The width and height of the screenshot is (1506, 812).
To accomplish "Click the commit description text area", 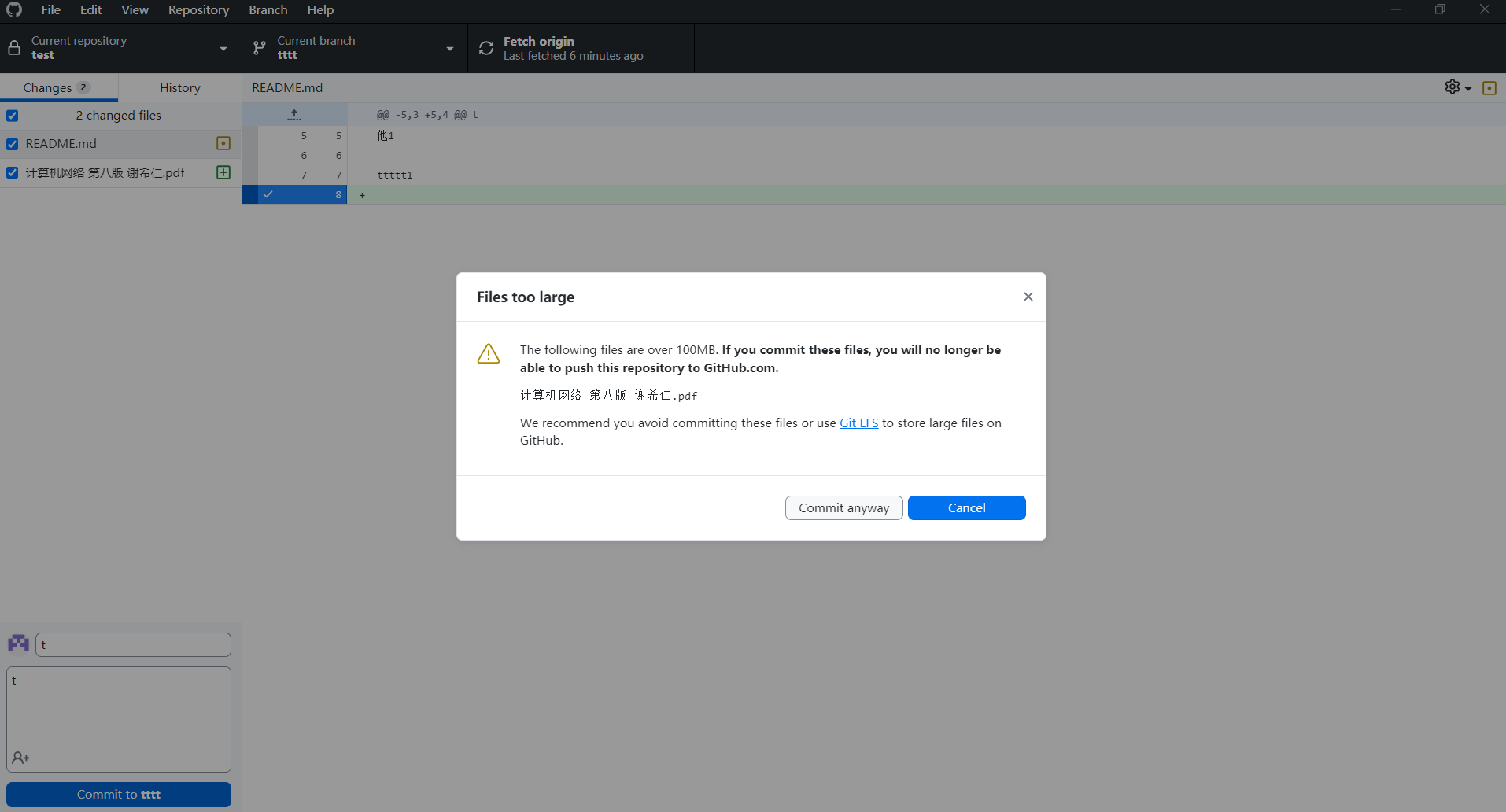I will coord(119,719).
